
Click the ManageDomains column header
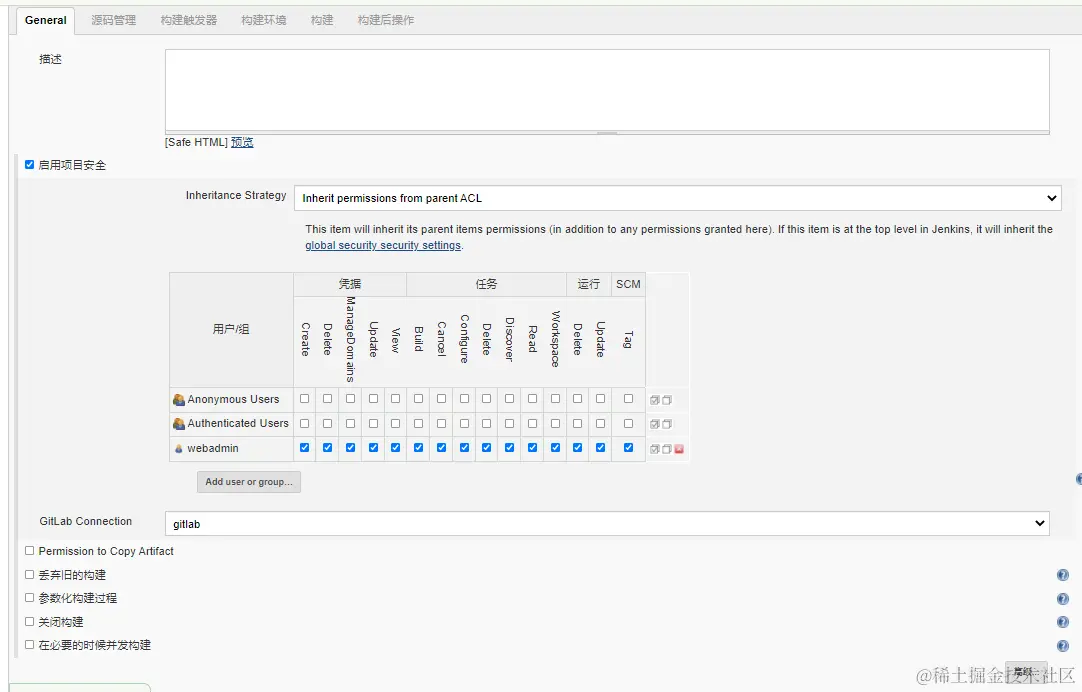(x=351, y=339)
